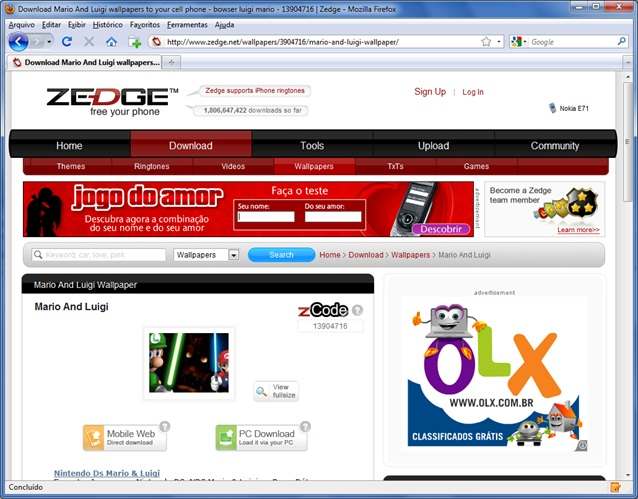Open the Community navigation tab

[x=555, y=146]
